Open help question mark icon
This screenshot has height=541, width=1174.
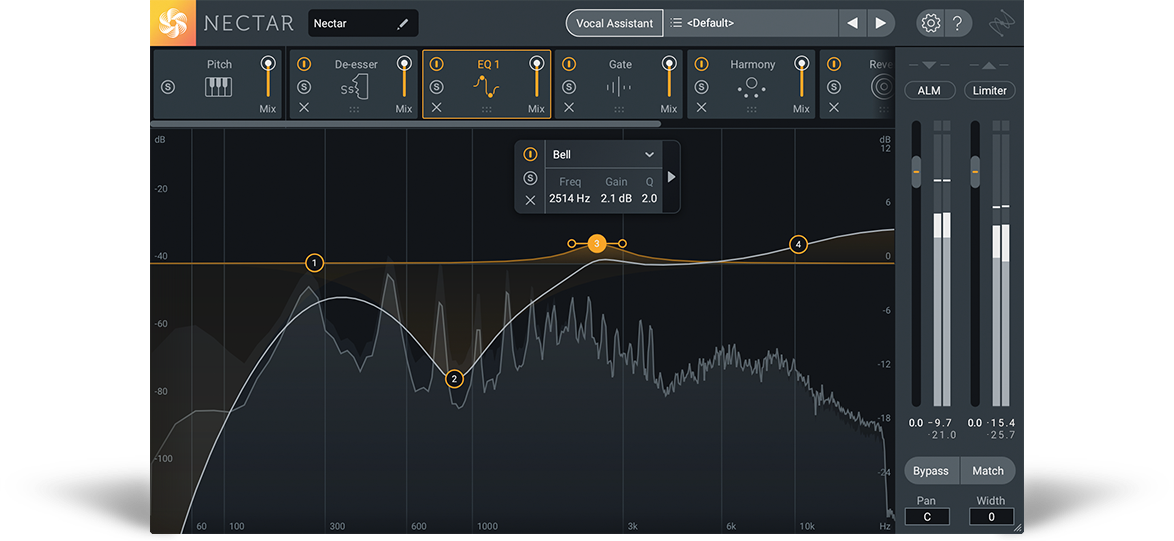(x=958, y=23)
